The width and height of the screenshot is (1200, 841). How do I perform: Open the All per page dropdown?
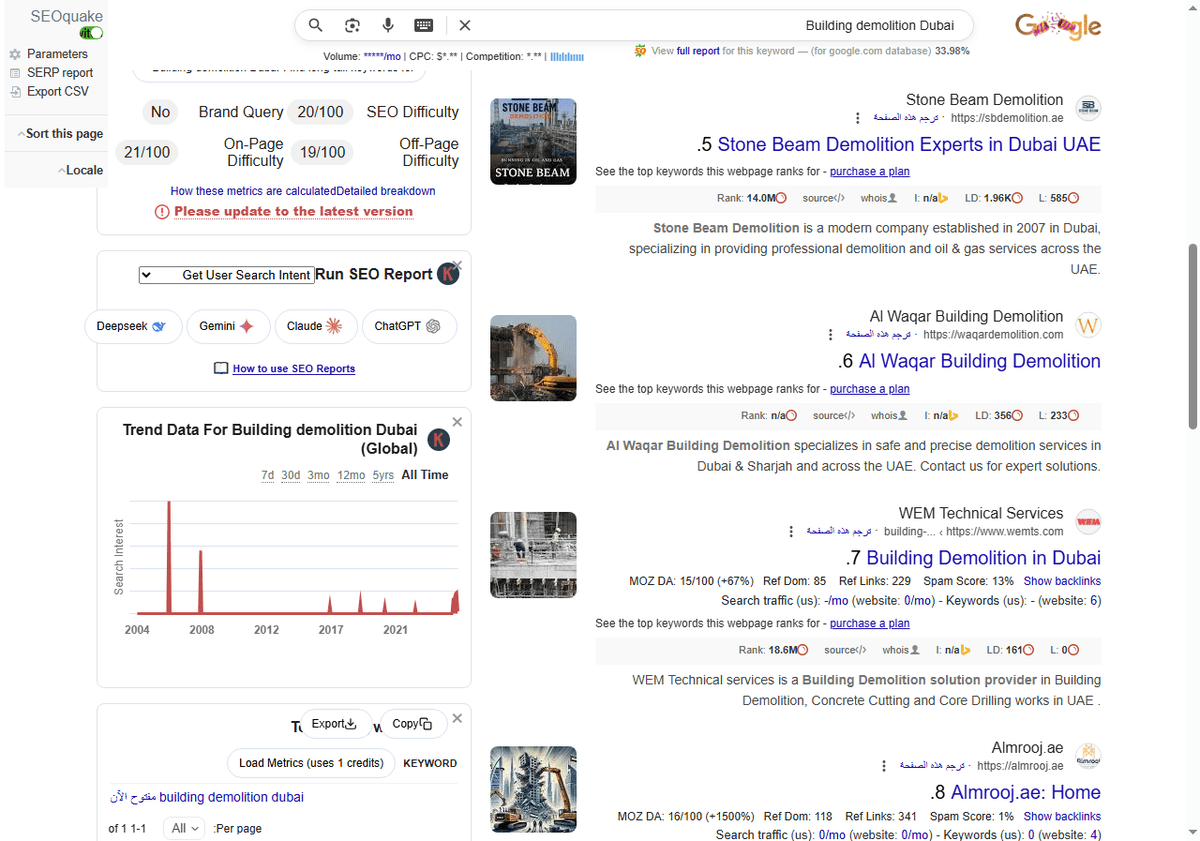tap(185, 829)
